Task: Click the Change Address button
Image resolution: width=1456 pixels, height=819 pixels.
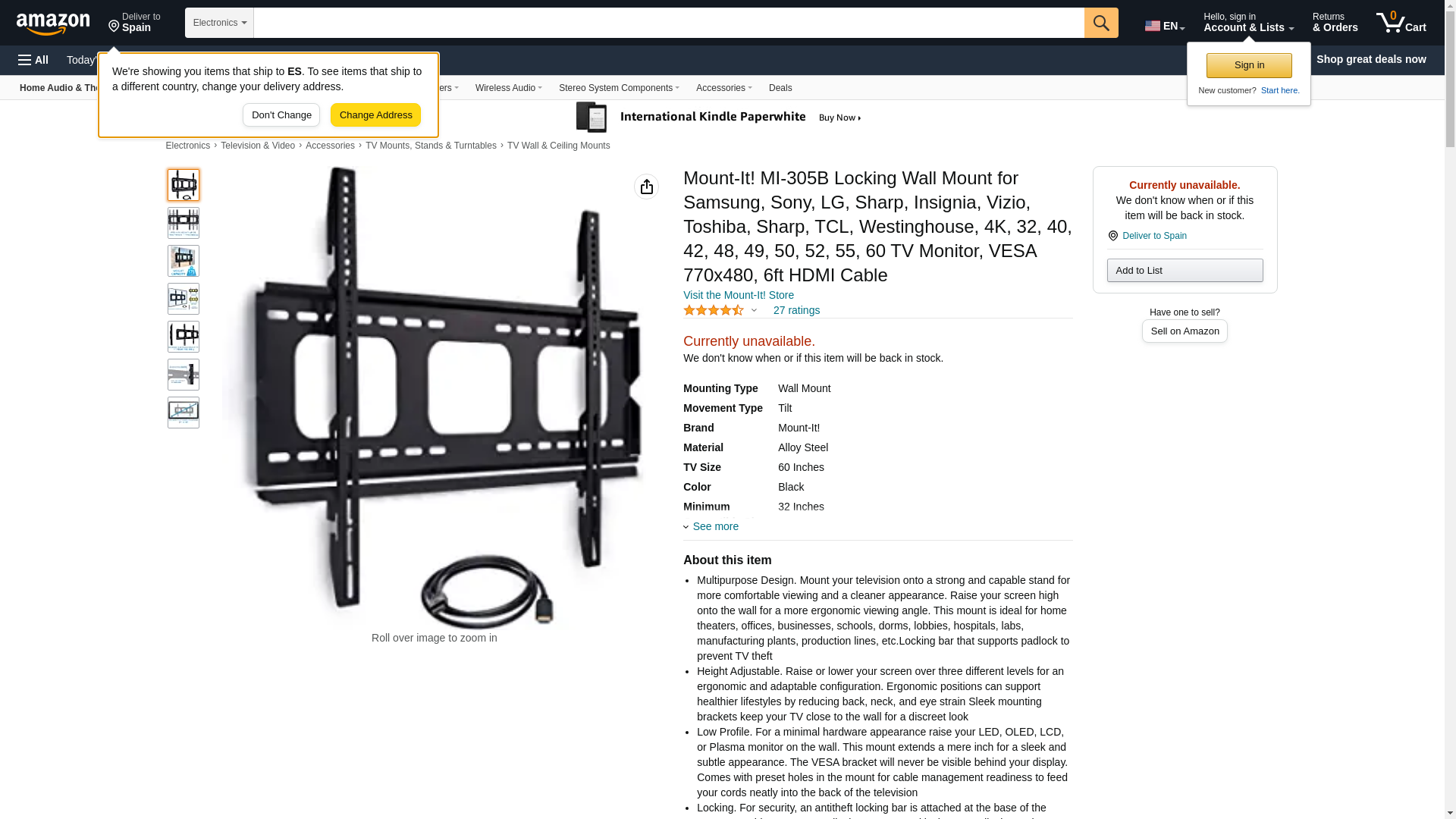Action: [375, 115]
